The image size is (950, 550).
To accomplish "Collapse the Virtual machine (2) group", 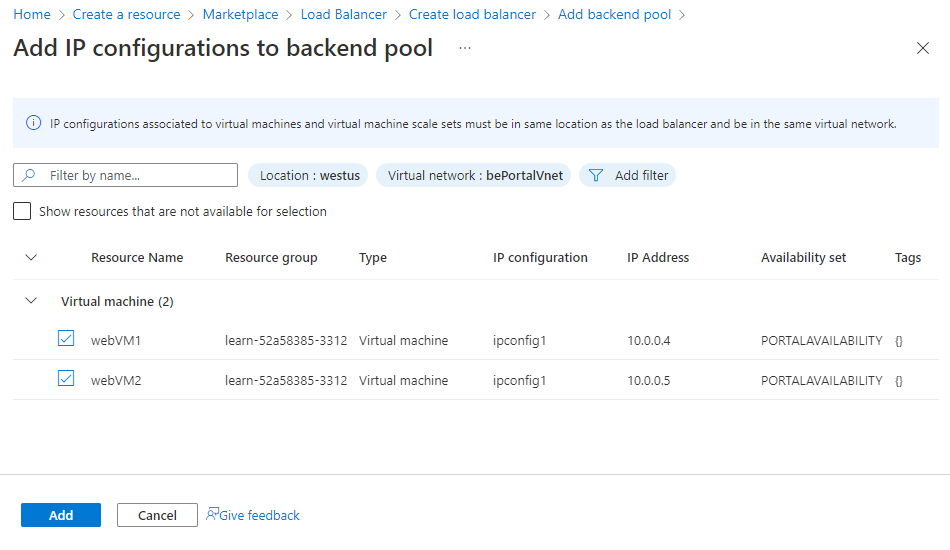I will (x=31, y=301).
